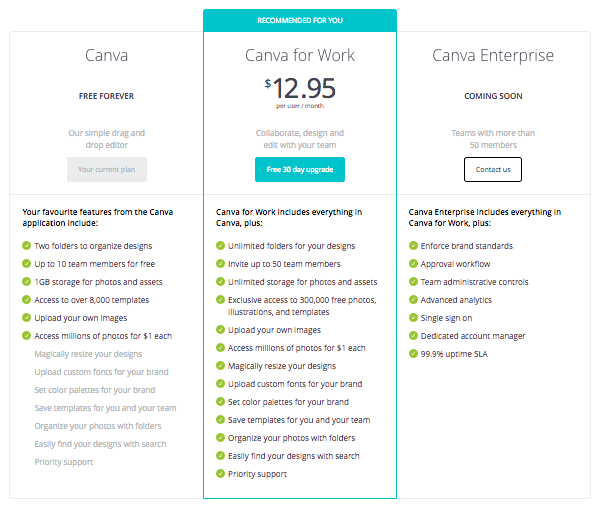This screenshot has width=604, height=510.
Task: Click check icon next to Priority support in Canva for Work
Action: point(220,474)
